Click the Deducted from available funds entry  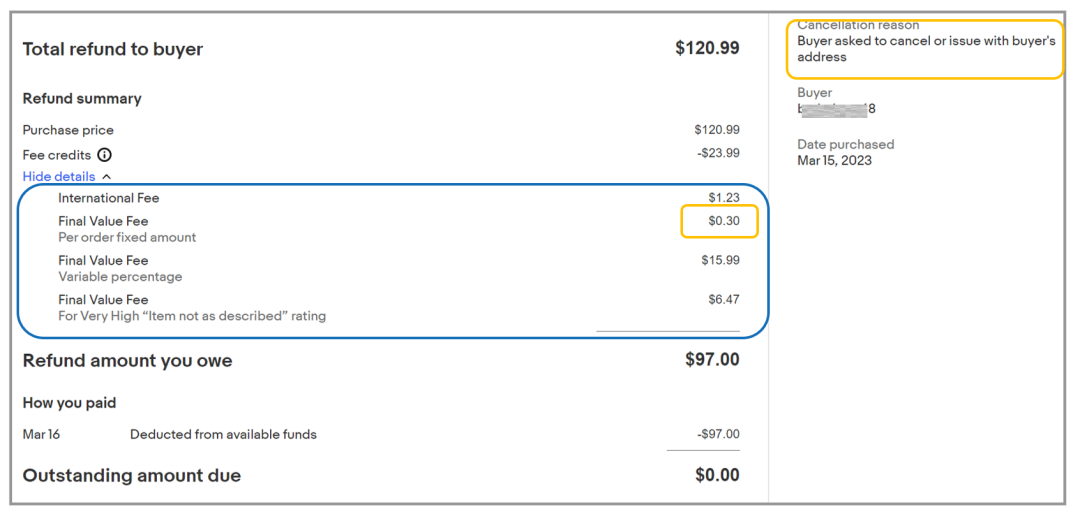click(223, 434)
